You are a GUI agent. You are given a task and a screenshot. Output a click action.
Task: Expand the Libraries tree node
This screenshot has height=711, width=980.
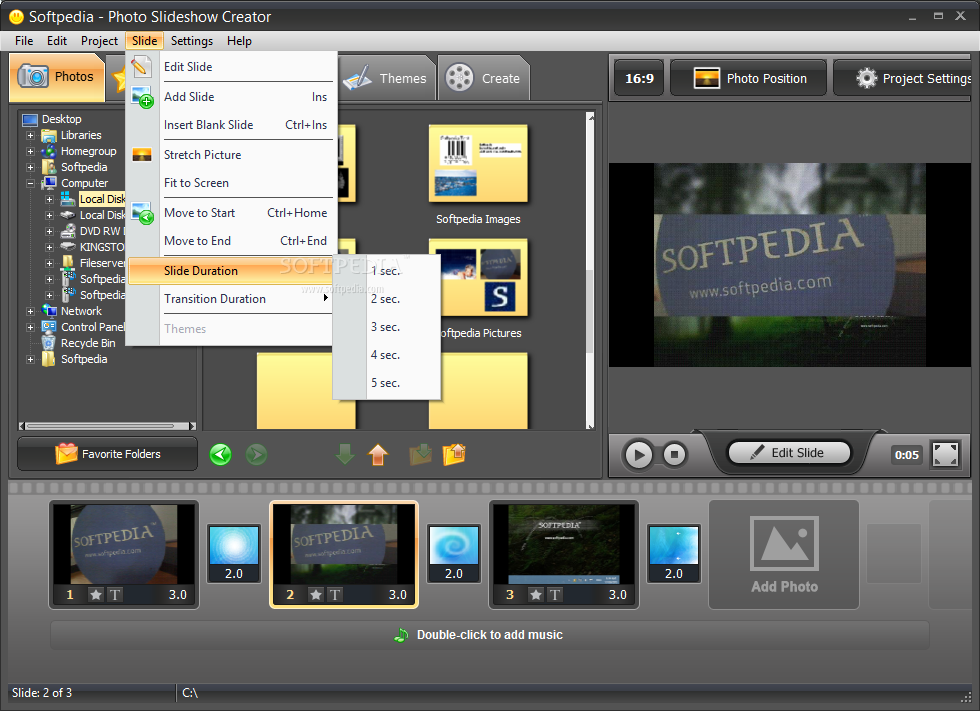coord(30,135)
